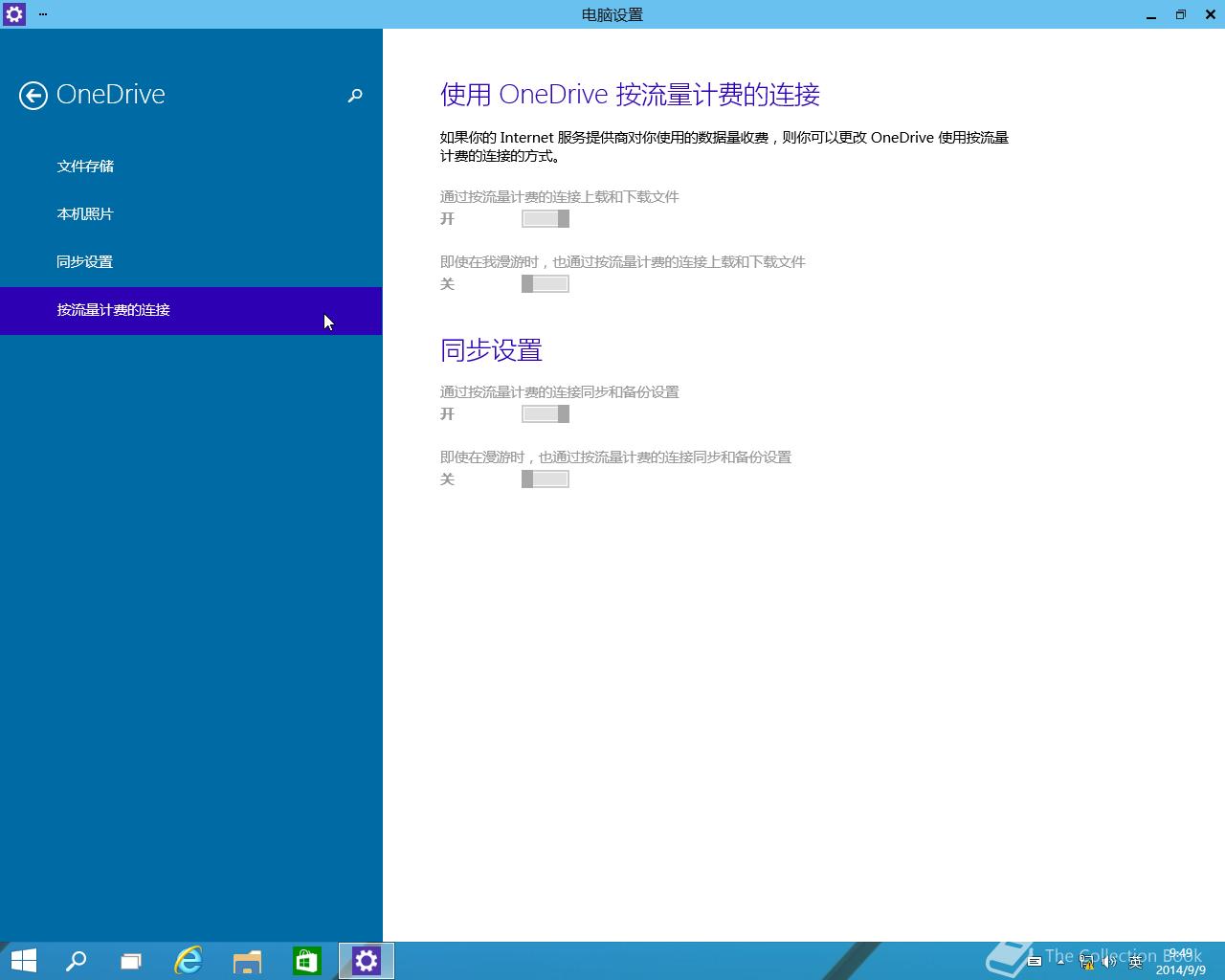Open the search magnifier in OneDrive panel
The image size is (1225, 980).
point(355,95)
